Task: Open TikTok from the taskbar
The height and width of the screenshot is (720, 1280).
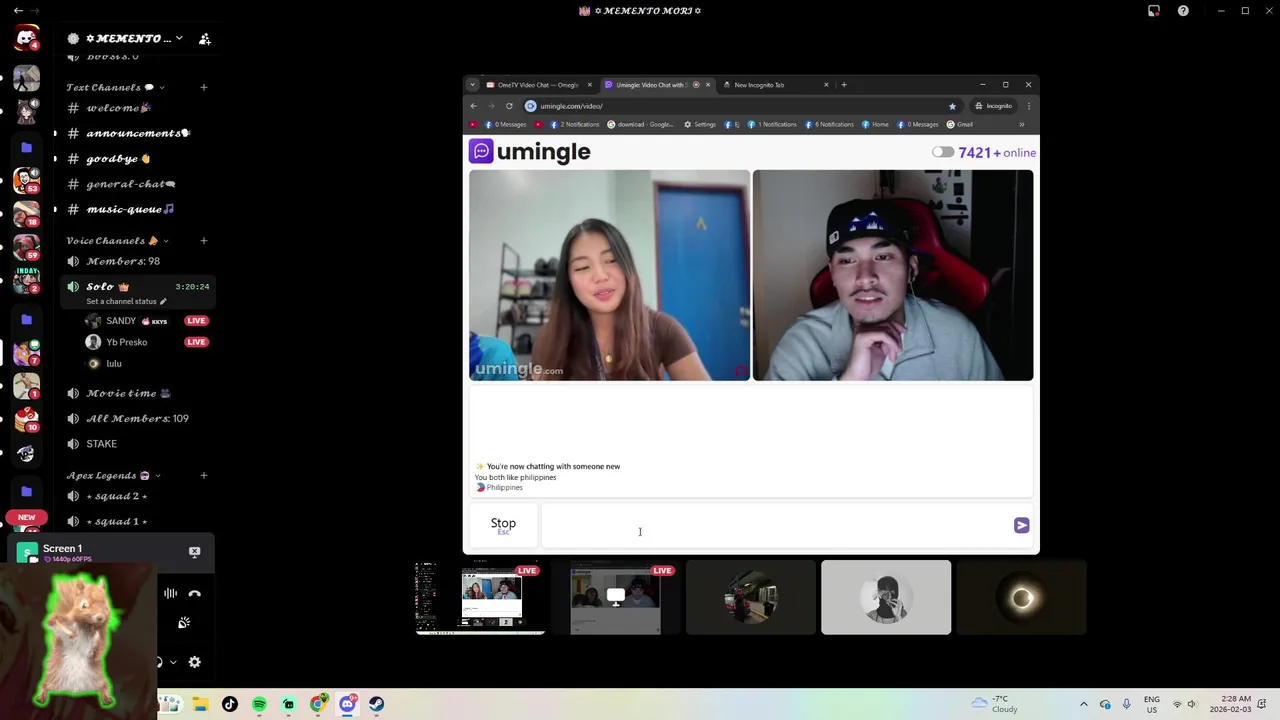Action: (230, 704)
